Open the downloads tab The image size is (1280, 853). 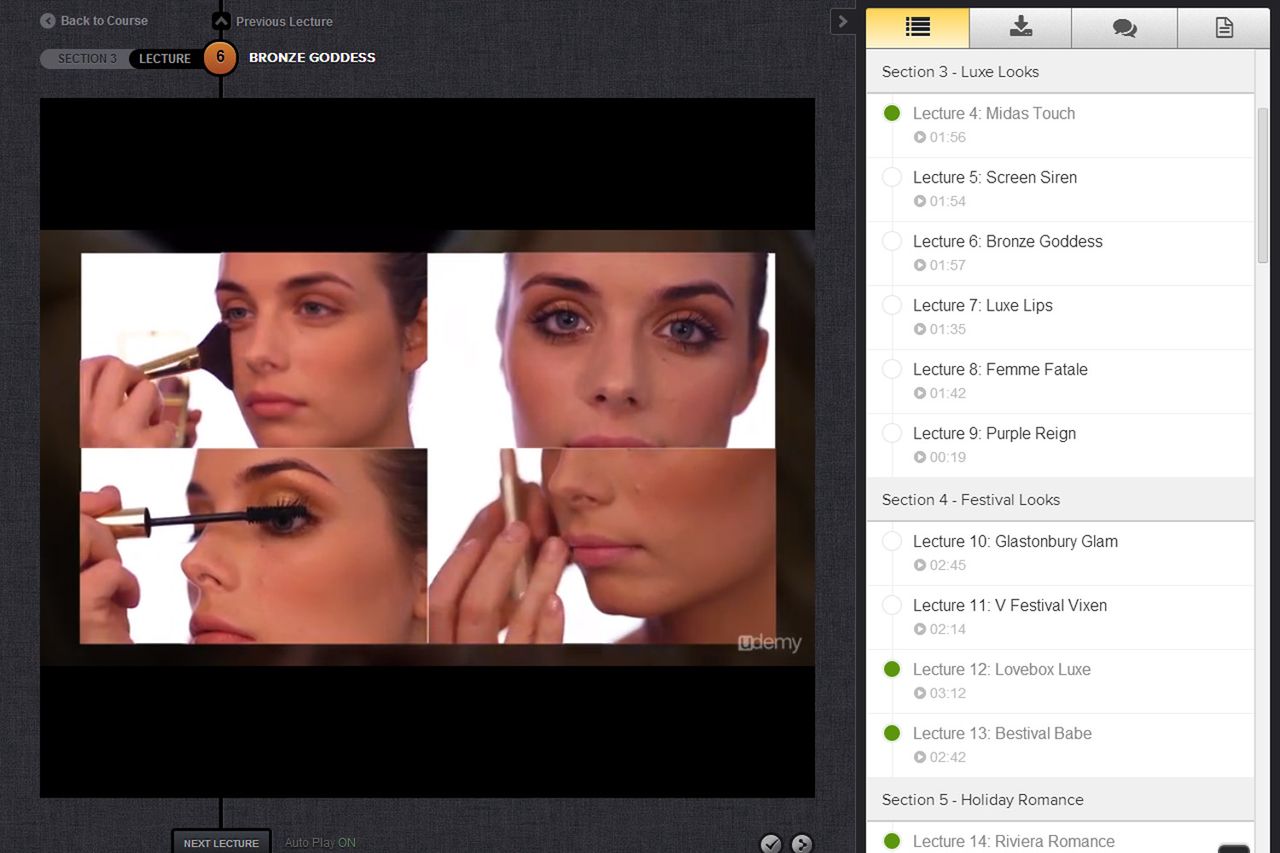(x=1020, y=28)
